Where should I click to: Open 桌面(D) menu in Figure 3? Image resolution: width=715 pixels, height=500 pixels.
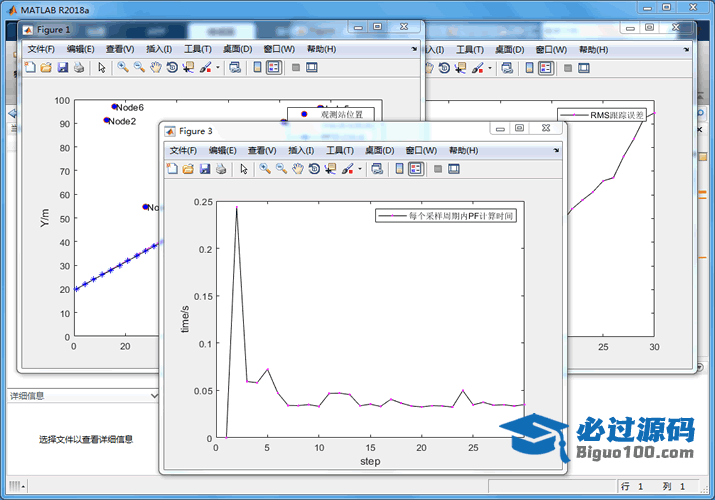[379, 150]
